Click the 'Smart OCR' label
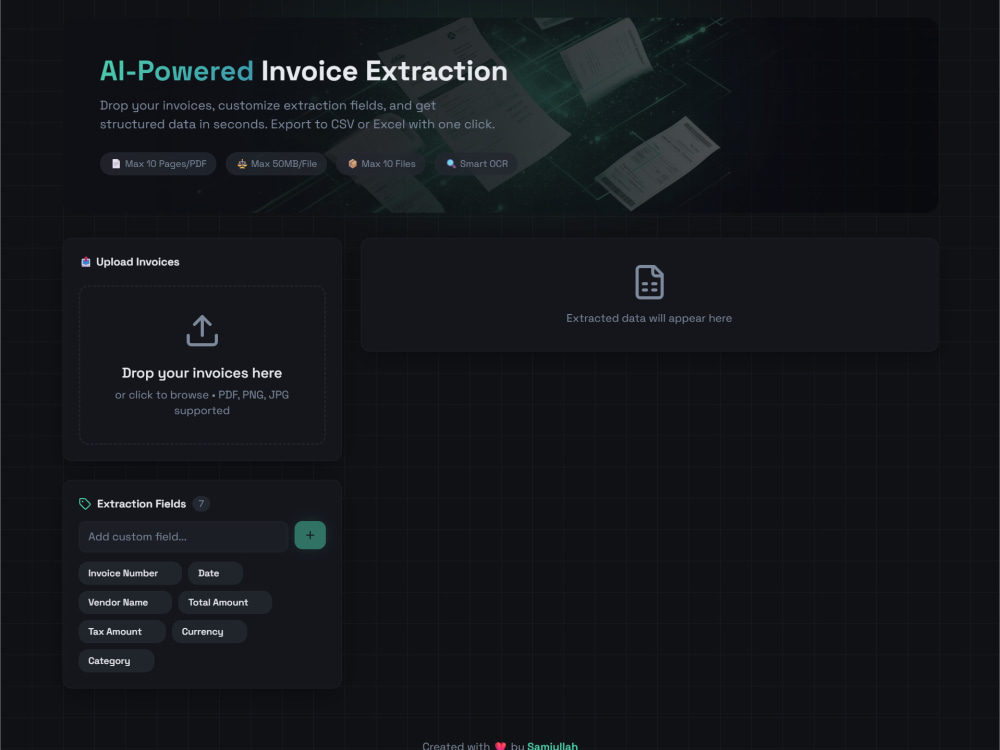1000x750 pixels. pos(484,164)
